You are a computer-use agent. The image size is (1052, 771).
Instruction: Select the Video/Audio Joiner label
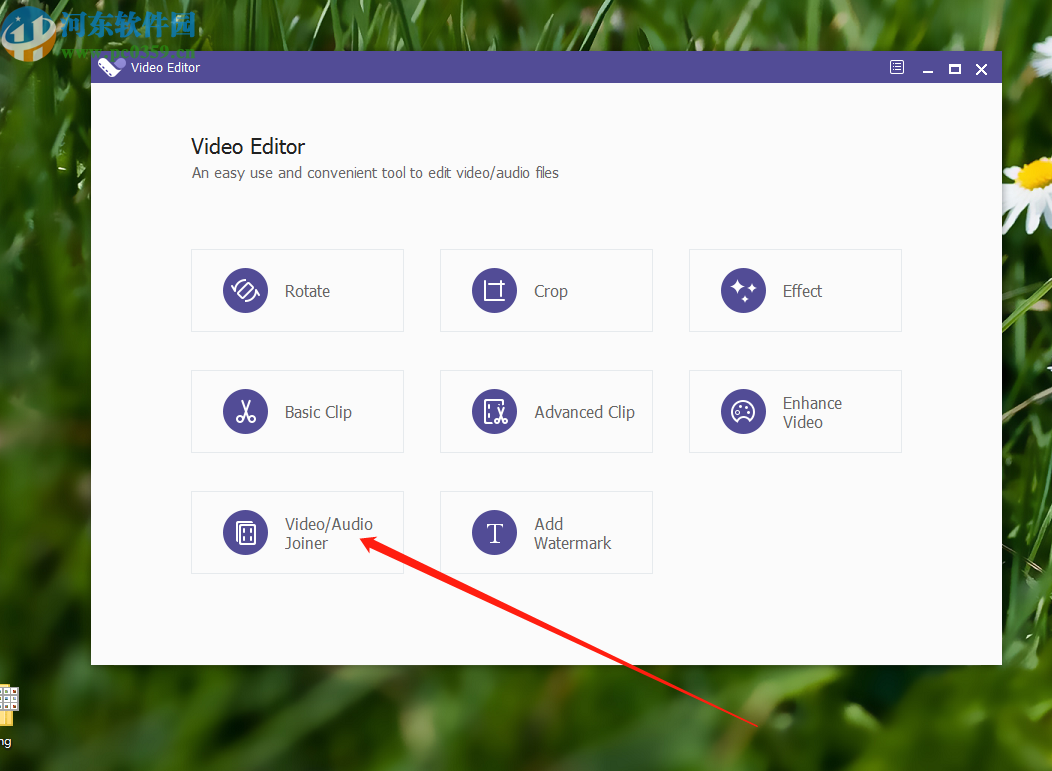click(x=328, y=533)
